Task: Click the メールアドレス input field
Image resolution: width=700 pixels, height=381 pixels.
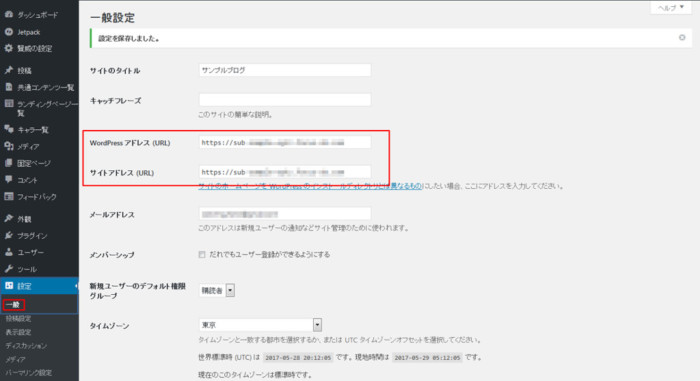Action: pyautogui.click(x=285, y=214)
